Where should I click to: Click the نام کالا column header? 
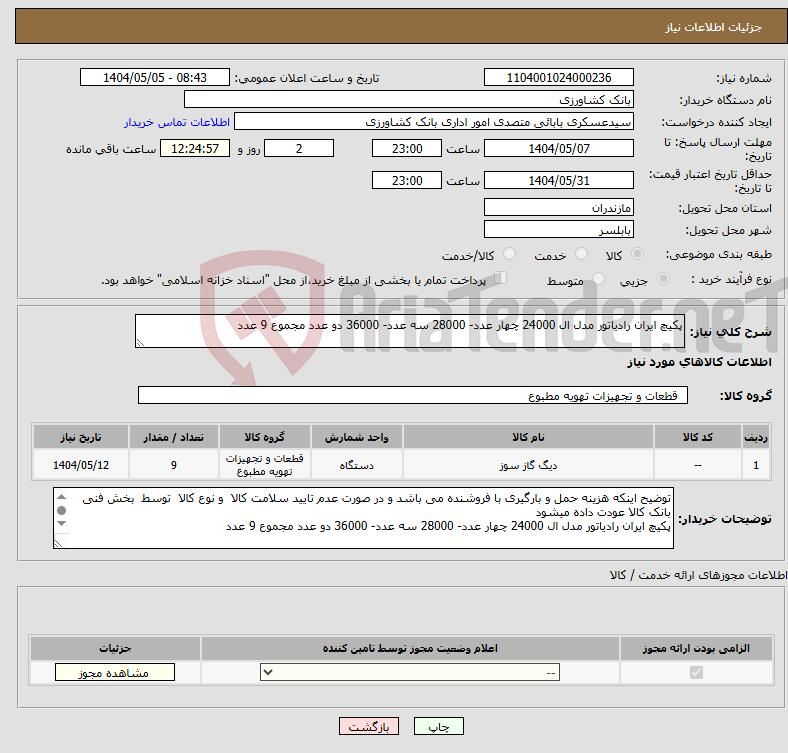(527, 437)
